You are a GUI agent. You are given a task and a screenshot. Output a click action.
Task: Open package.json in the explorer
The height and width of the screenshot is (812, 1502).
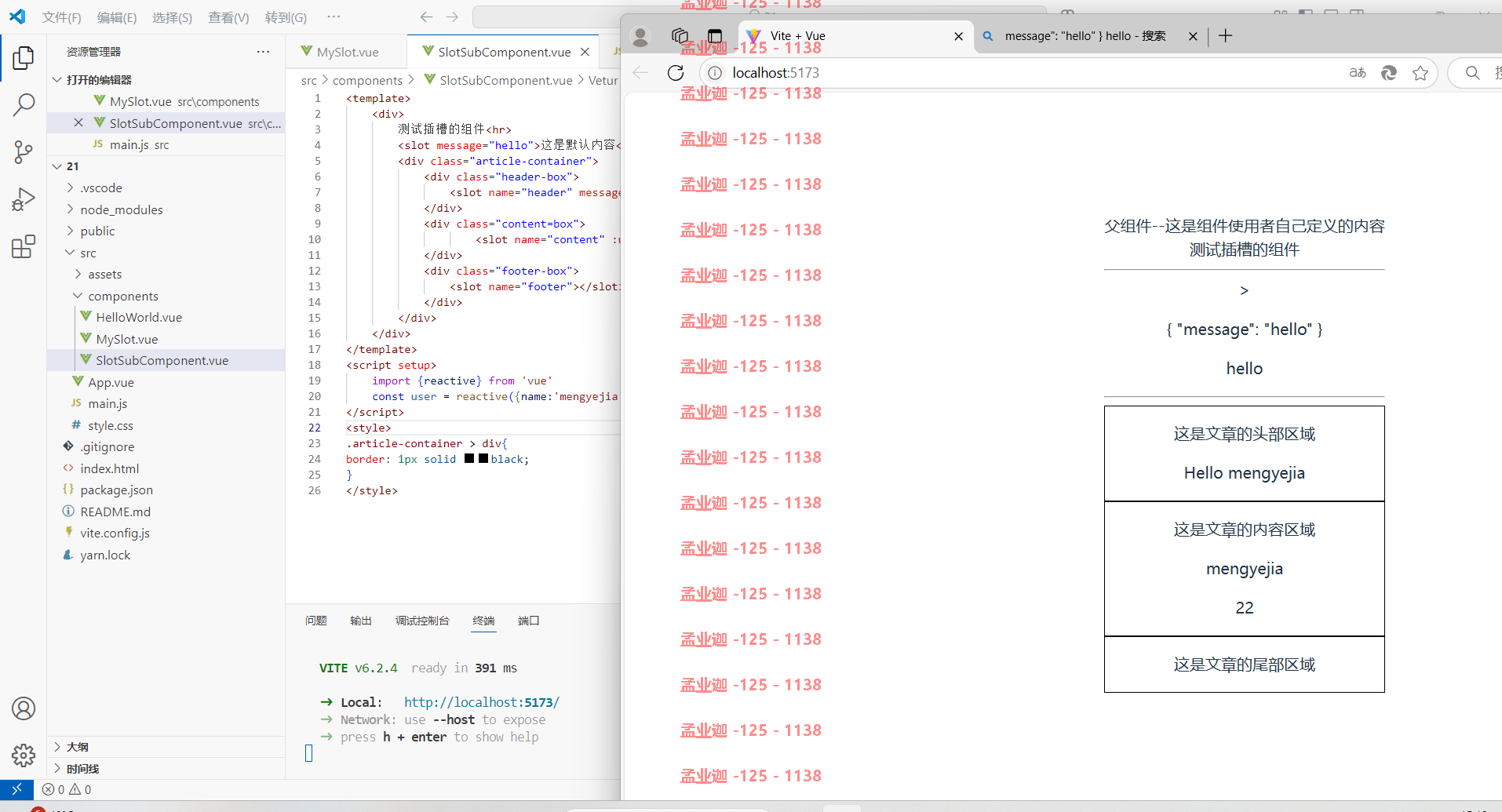pos(116,490)
